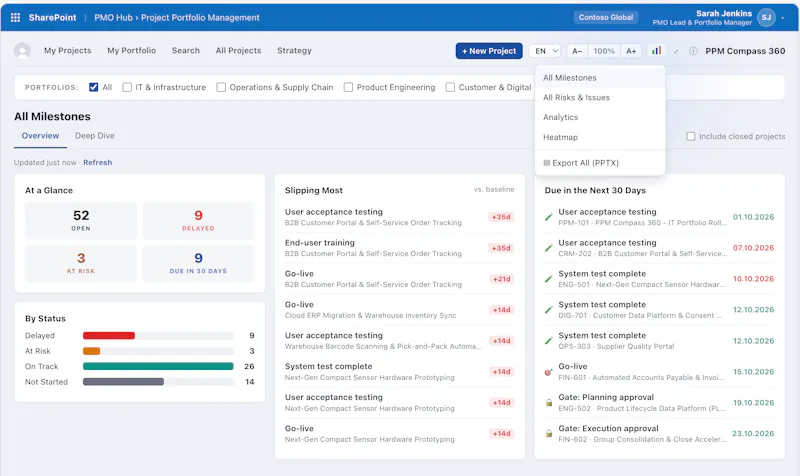Tick the Product Engineering checkbox
The width and height of the screenshot is (800, 476).
click(348, 87)
